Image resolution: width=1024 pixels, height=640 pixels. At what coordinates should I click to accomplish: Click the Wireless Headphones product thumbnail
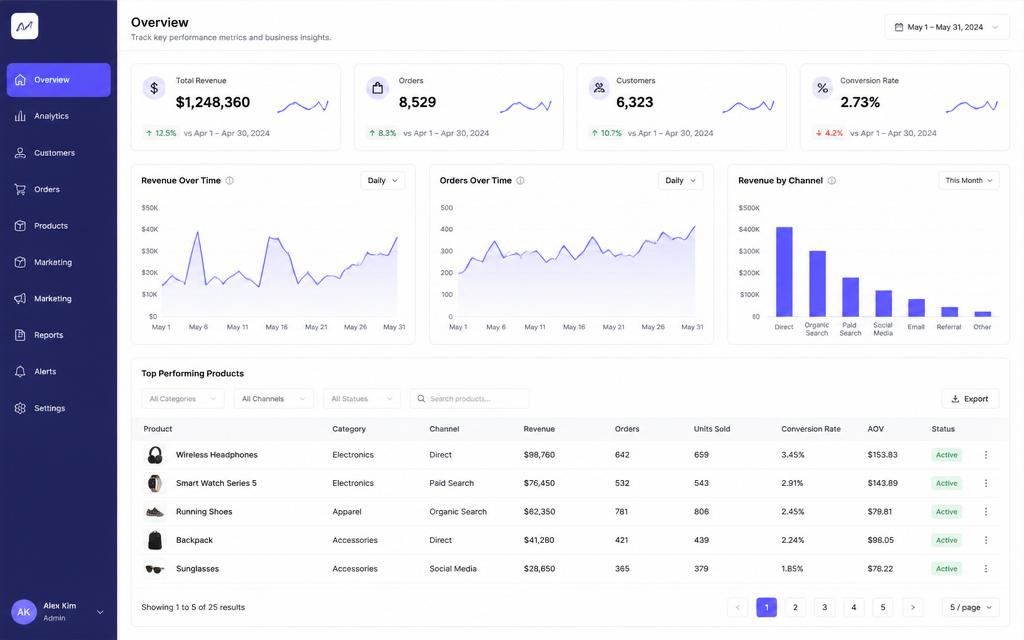click(x=155, y=455)
